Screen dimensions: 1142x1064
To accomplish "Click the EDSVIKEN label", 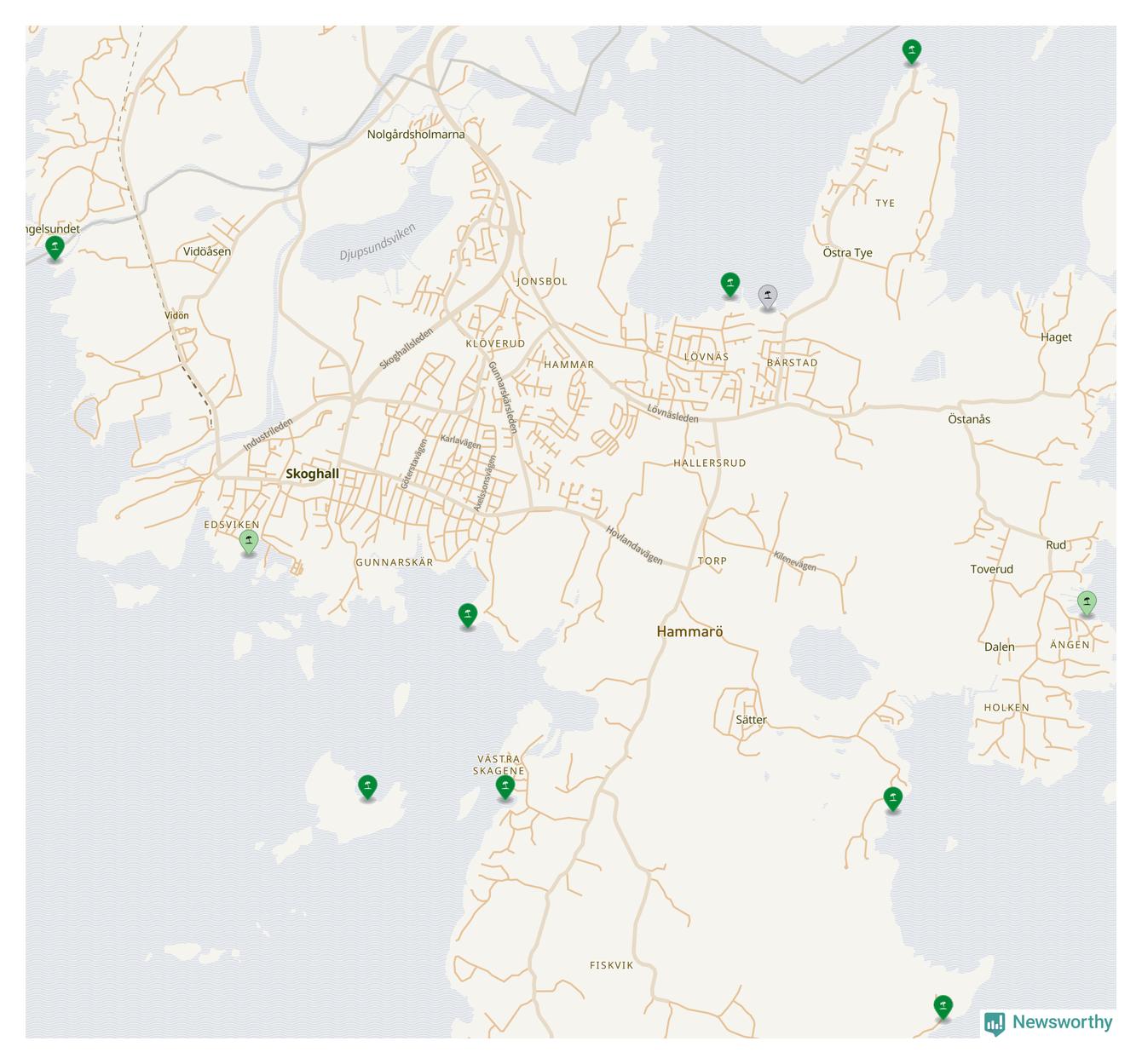I will 232,525.
